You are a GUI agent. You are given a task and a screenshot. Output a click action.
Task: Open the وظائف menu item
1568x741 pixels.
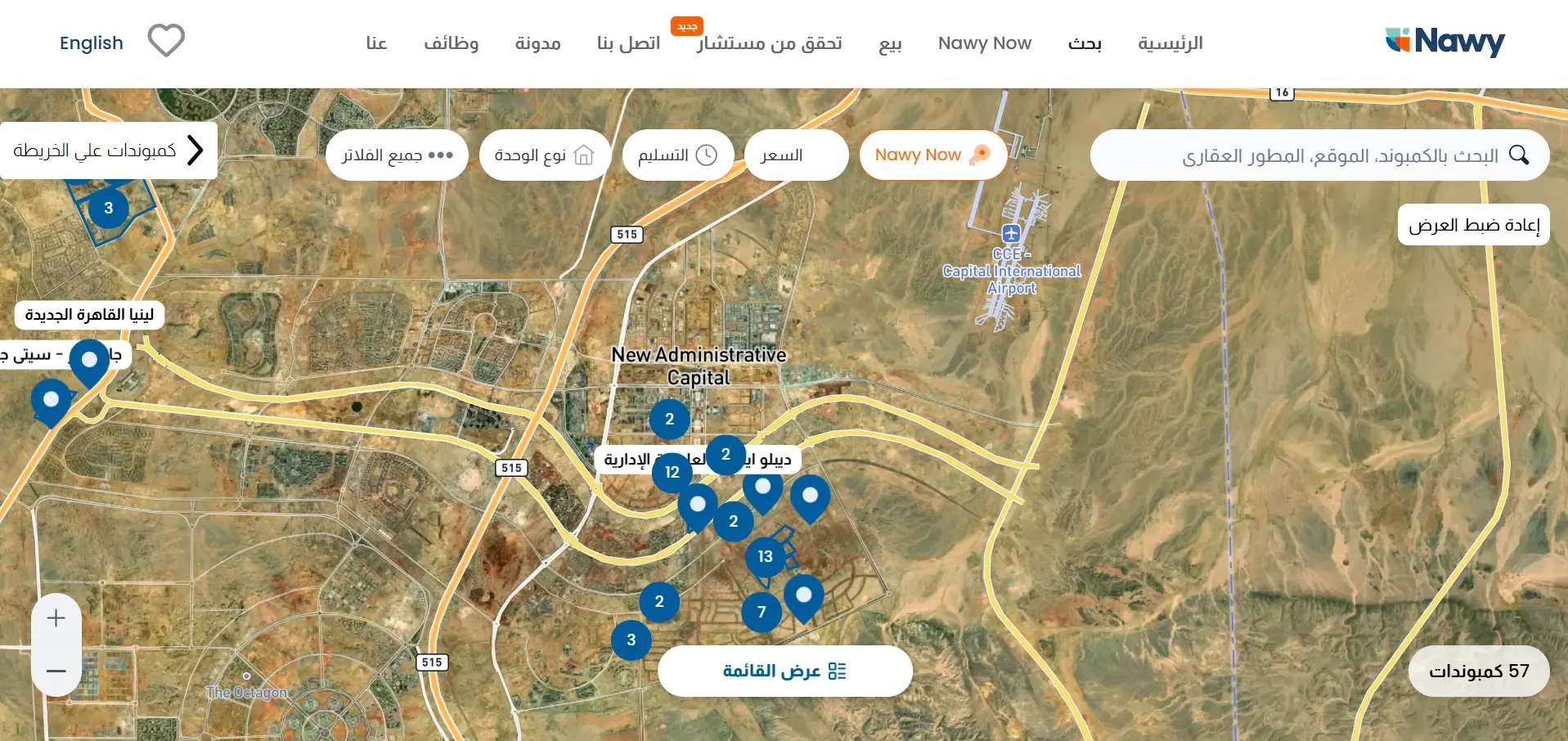click(451, 43)
